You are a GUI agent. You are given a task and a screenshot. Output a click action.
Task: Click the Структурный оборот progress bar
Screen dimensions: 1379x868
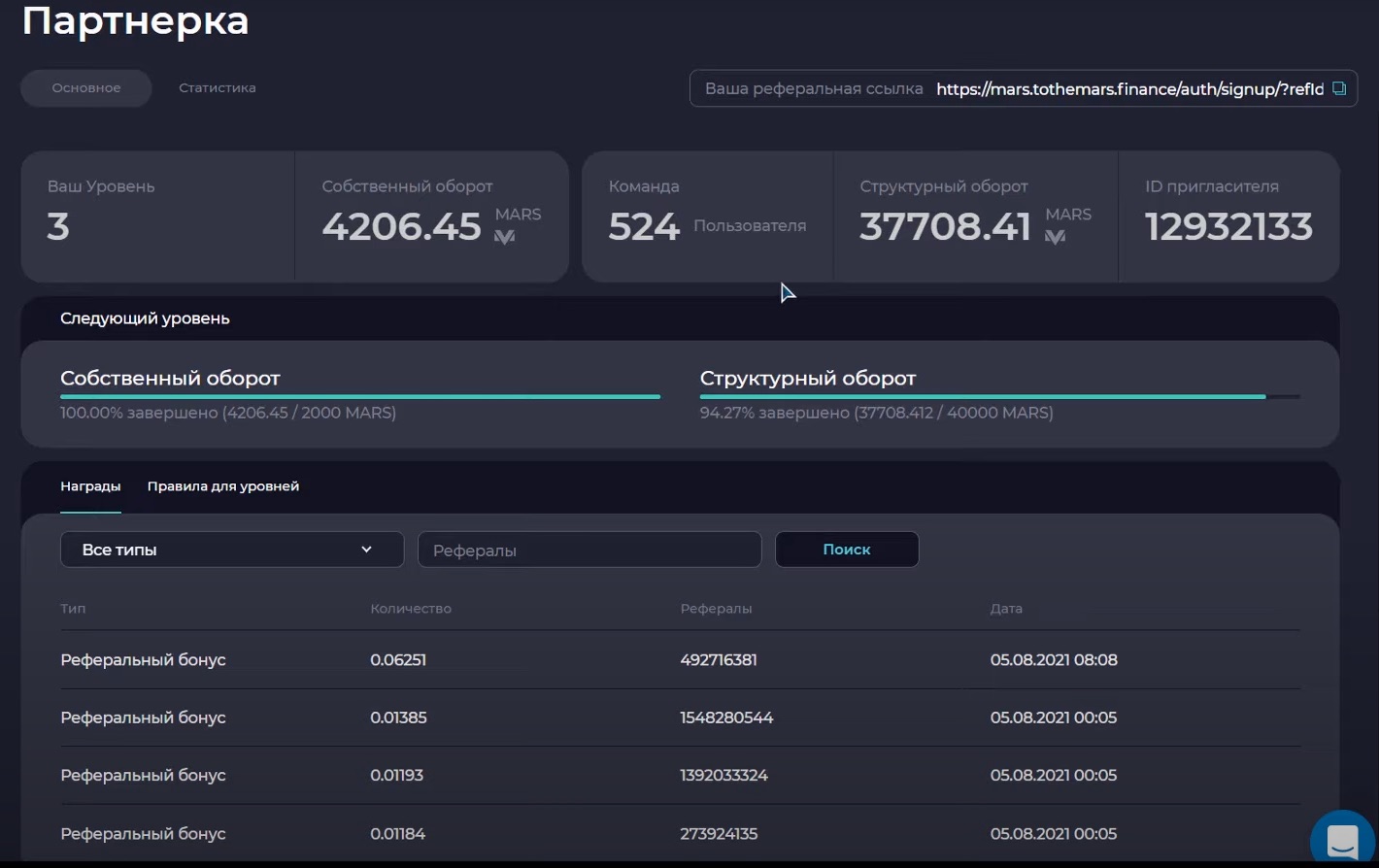click(1000, 396)
